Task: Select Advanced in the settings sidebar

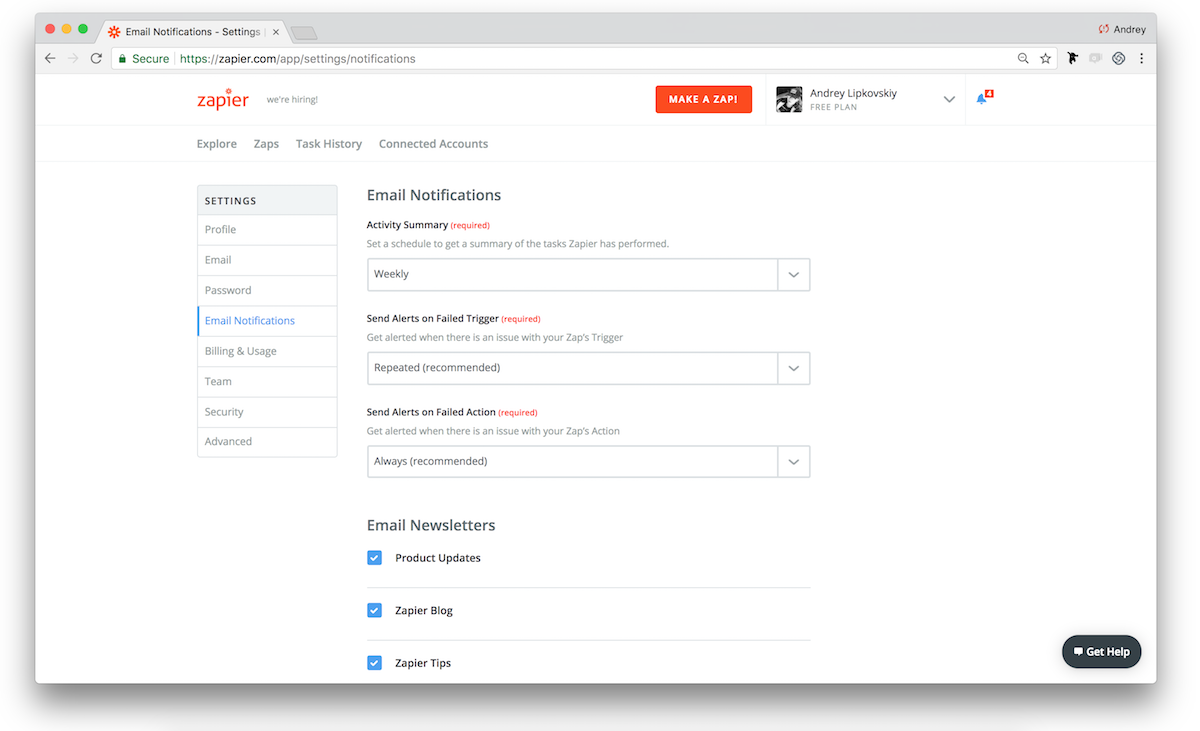Action: (267, 442)
